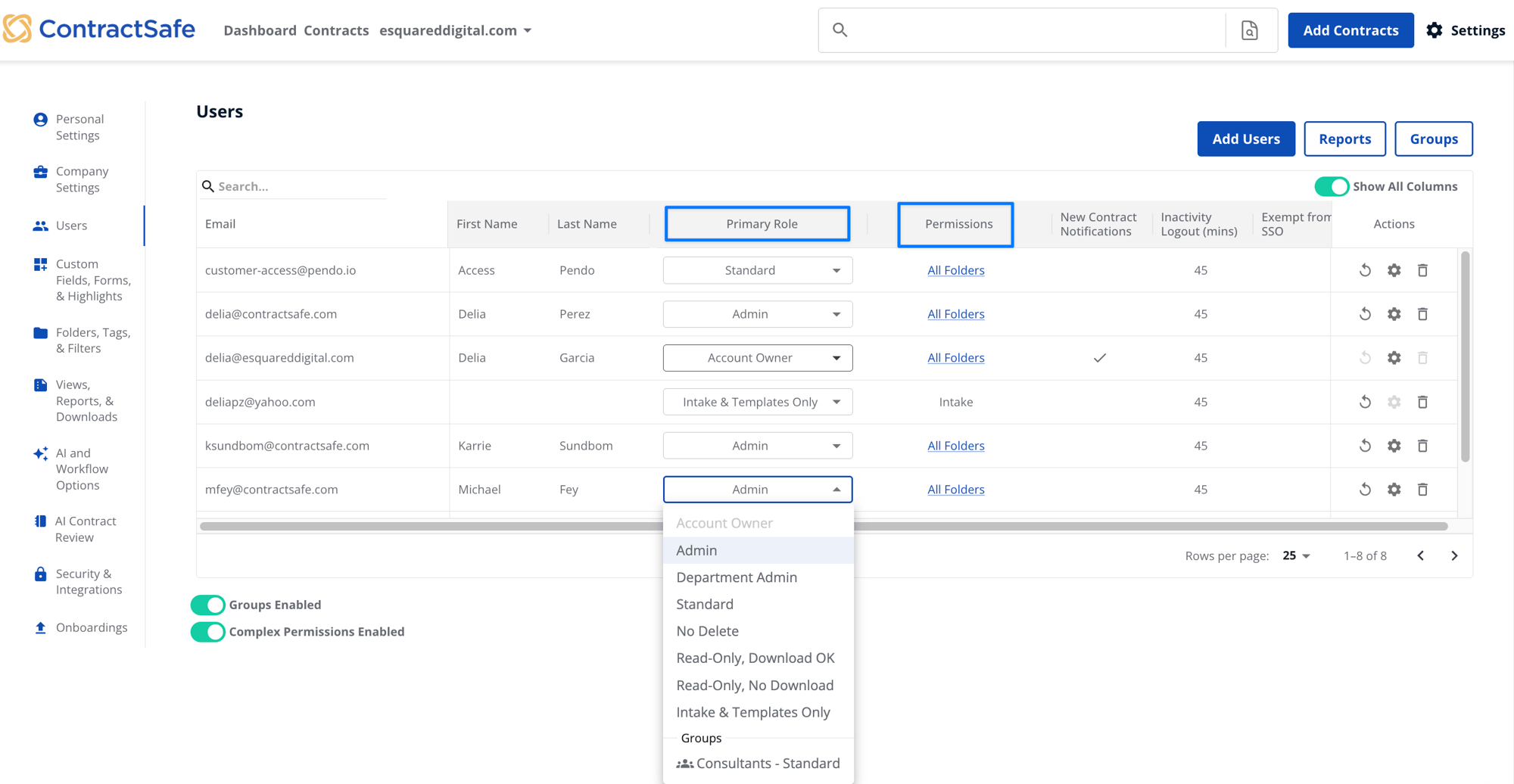Reset password icon for customer-access@pendo.io
Image resolution: width=1514 pixels, height=784 pixels.
[x=1365, y=270]
